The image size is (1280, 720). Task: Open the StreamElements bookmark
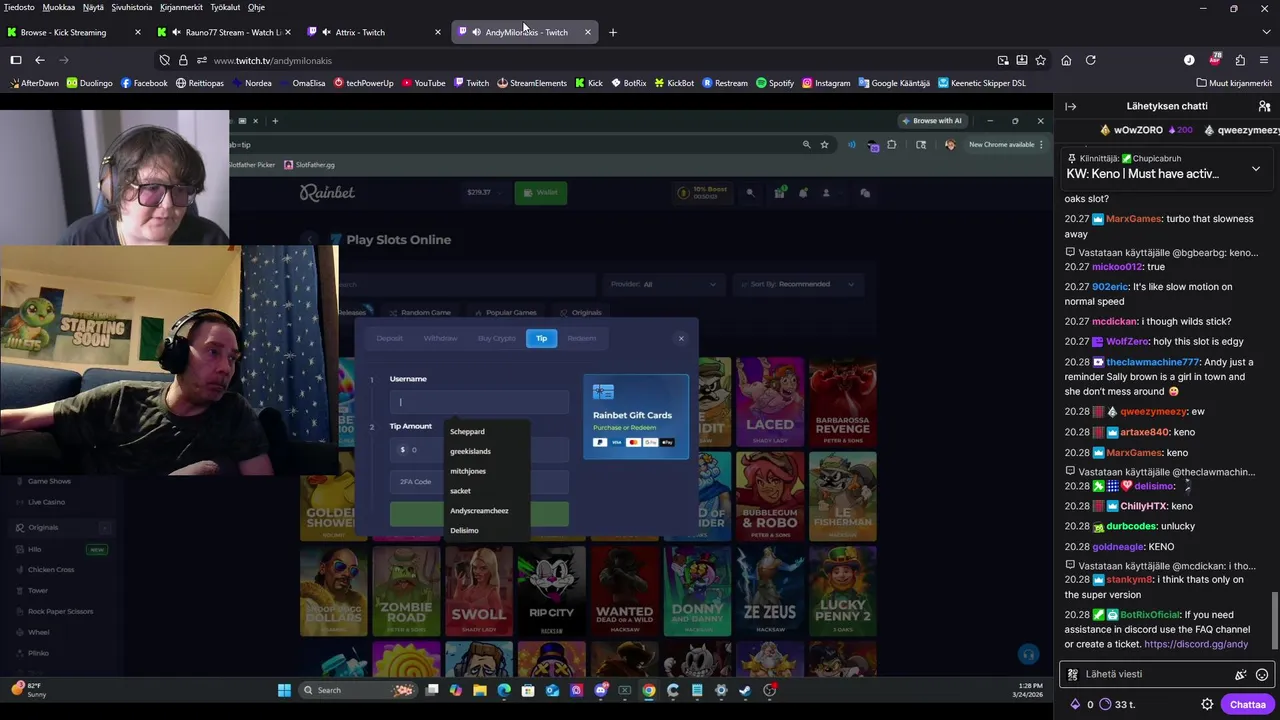pyautogui.click(x=532, y=83)
